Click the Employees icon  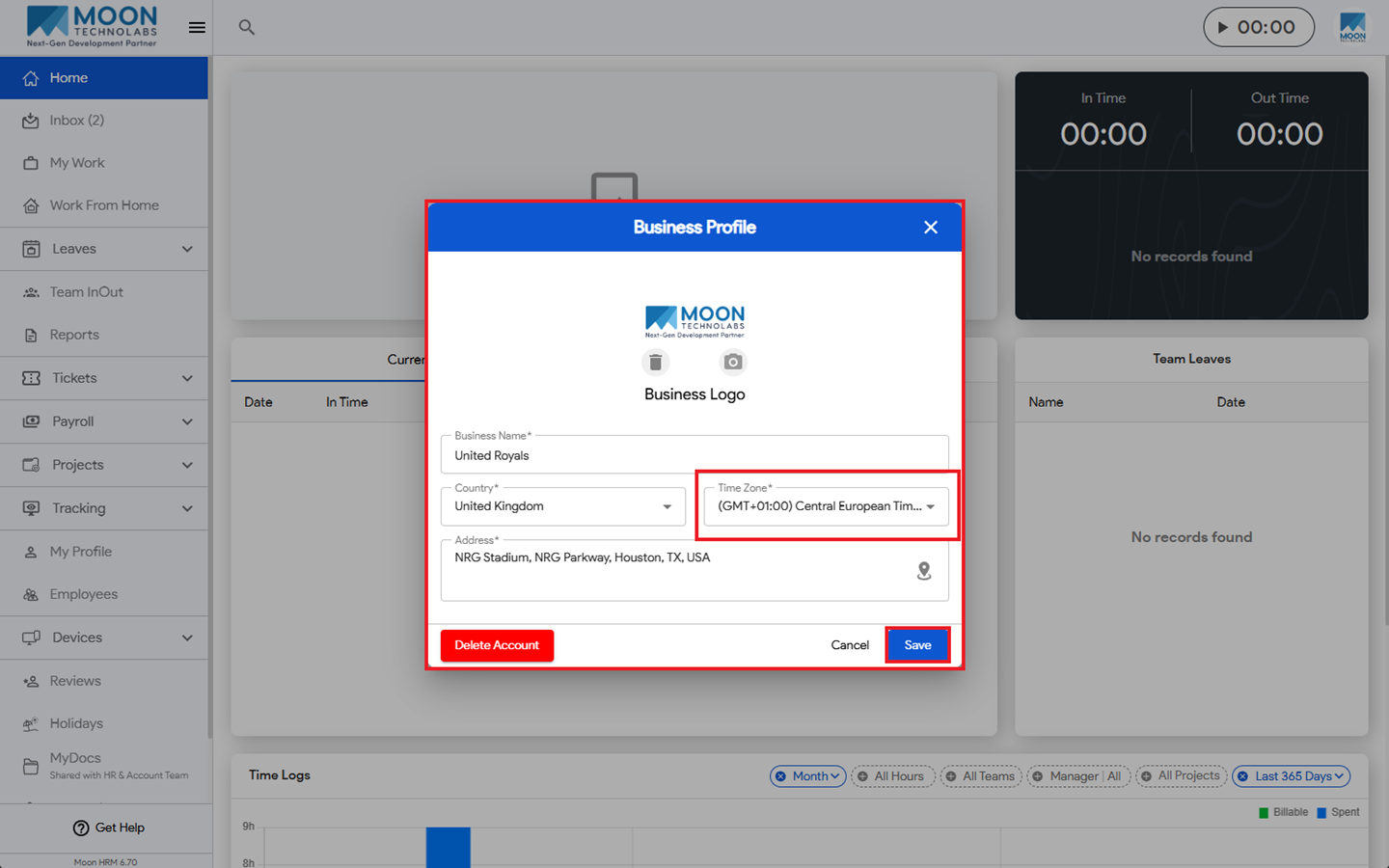point(31,594)
